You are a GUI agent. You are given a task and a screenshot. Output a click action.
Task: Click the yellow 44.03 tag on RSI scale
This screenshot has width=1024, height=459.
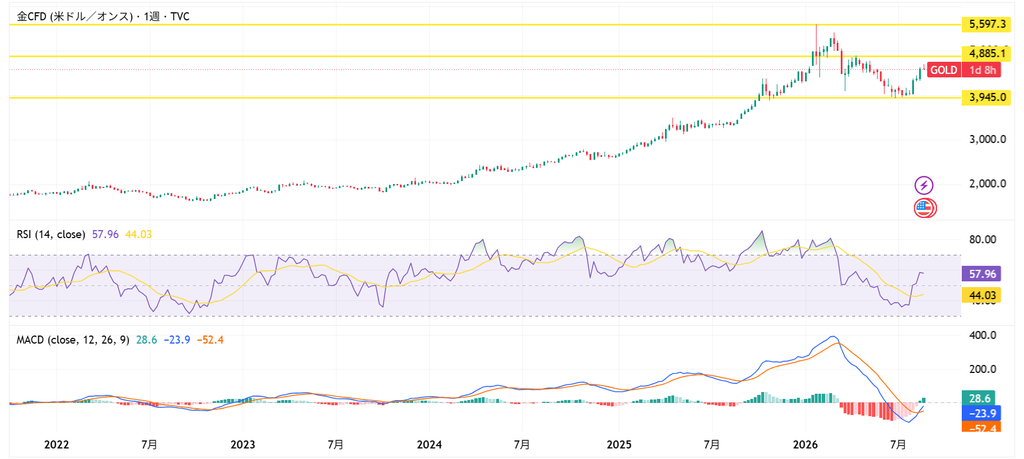click(x=982, y=296)
